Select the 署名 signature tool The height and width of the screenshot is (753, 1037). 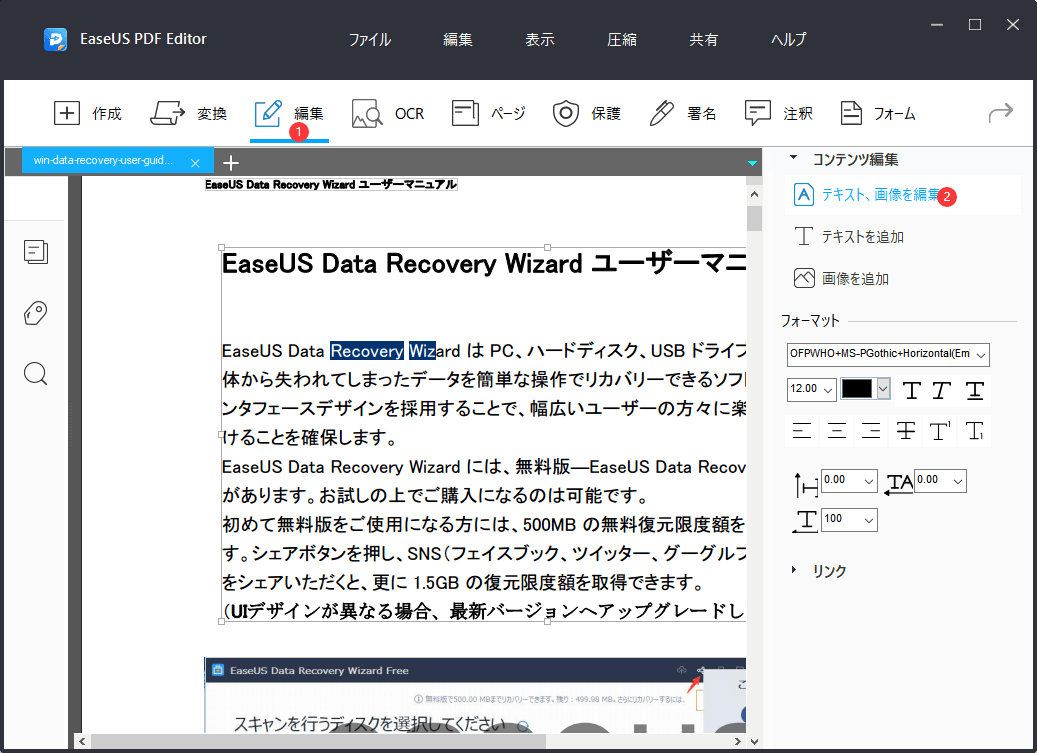681,113
